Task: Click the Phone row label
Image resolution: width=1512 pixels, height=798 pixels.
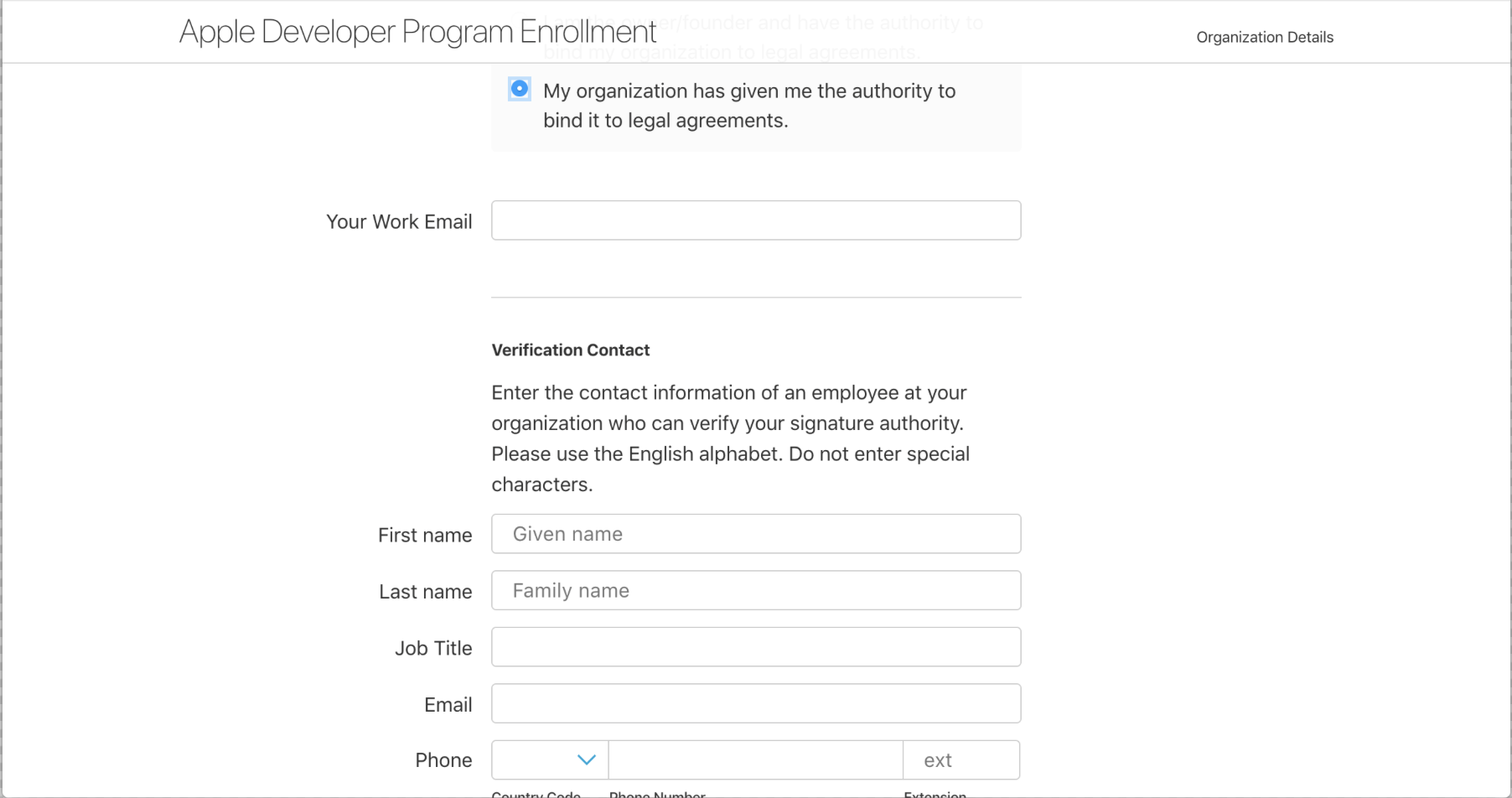Action: point(443,759)
